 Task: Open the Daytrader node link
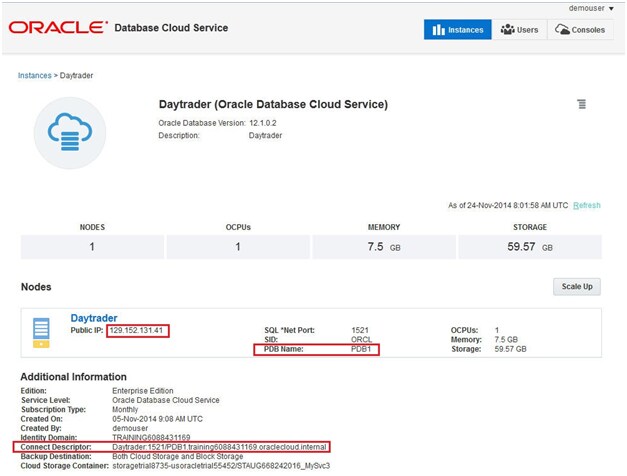[x=94, y=318]
